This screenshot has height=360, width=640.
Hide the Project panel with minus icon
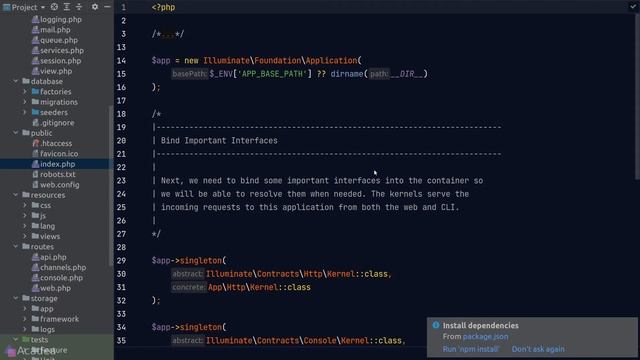(x=107, y=7)
